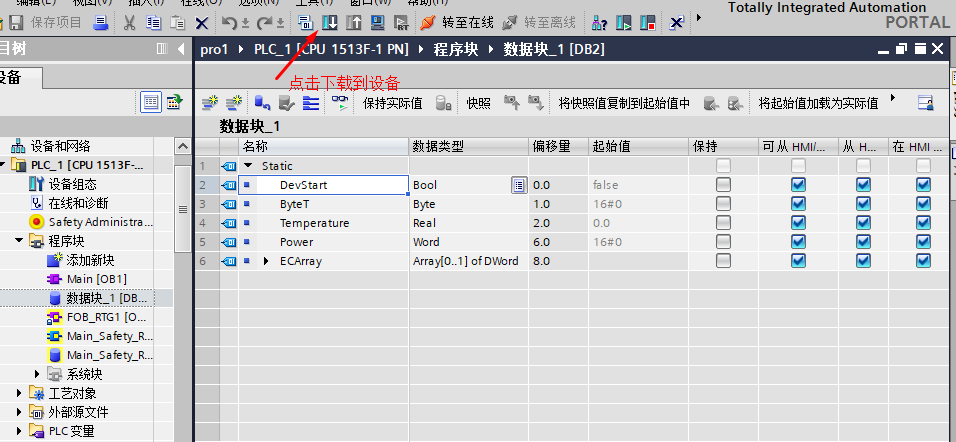Collapse the Static section in the table
Screen dimensions: 956x442
(x=248, y=166)
